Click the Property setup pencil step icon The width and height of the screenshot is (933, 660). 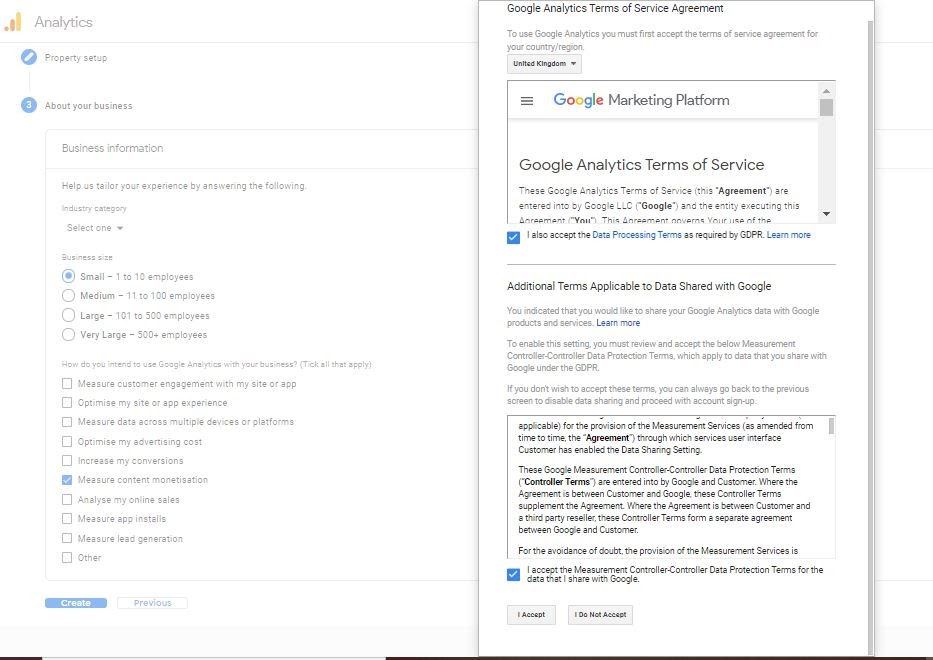[x=29, y=57]
